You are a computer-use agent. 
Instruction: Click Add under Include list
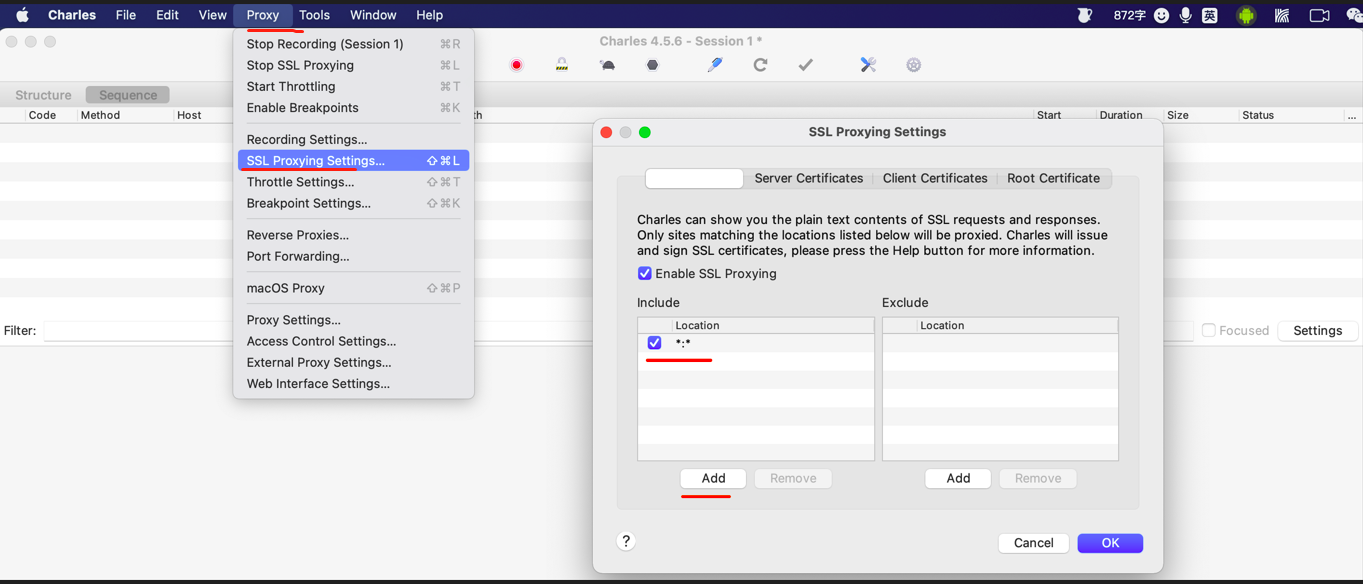pyautogui.click(x=713, y=478)
